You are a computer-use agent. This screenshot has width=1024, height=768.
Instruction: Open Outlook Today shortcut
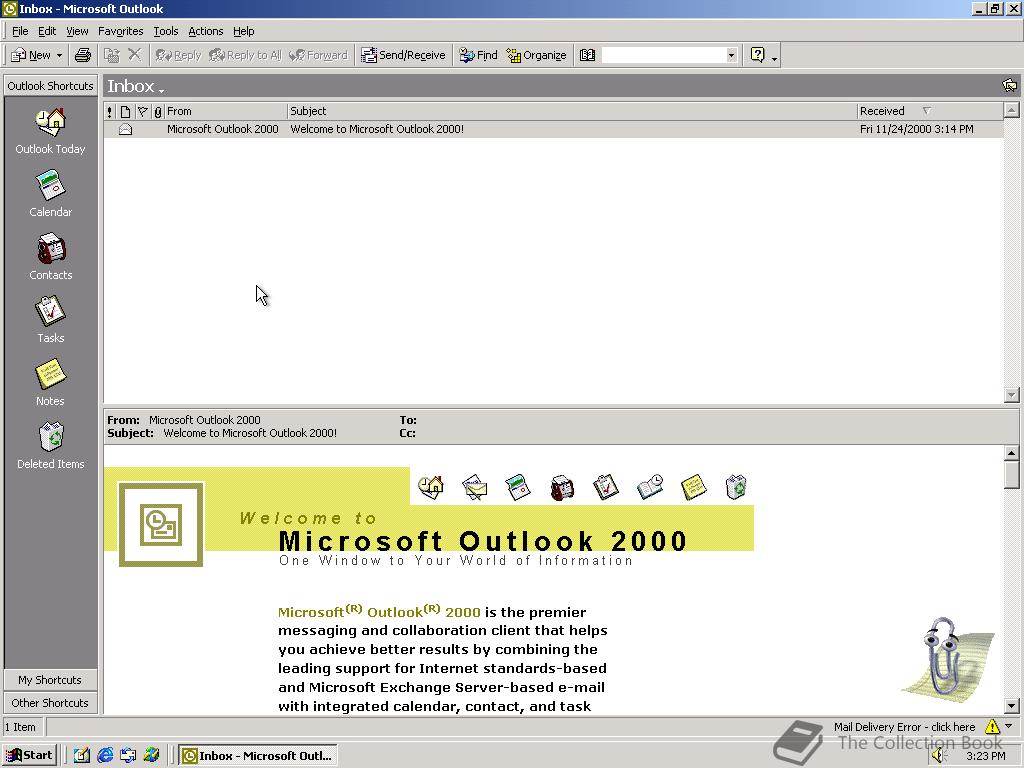click(x=50, y=131)
